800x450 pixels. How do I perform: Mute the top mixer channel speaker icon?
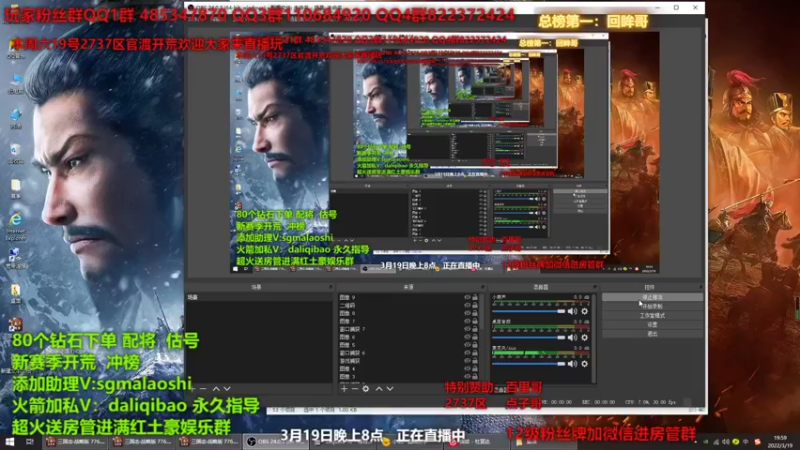tap(572, 311)
